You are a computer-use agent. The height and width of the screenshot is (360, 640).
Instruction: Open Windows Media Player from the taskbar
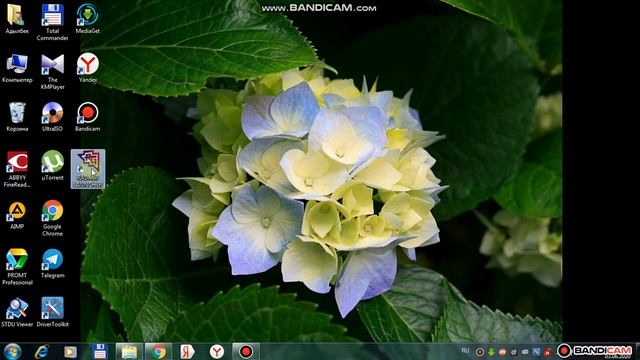[x=70, y=352]
